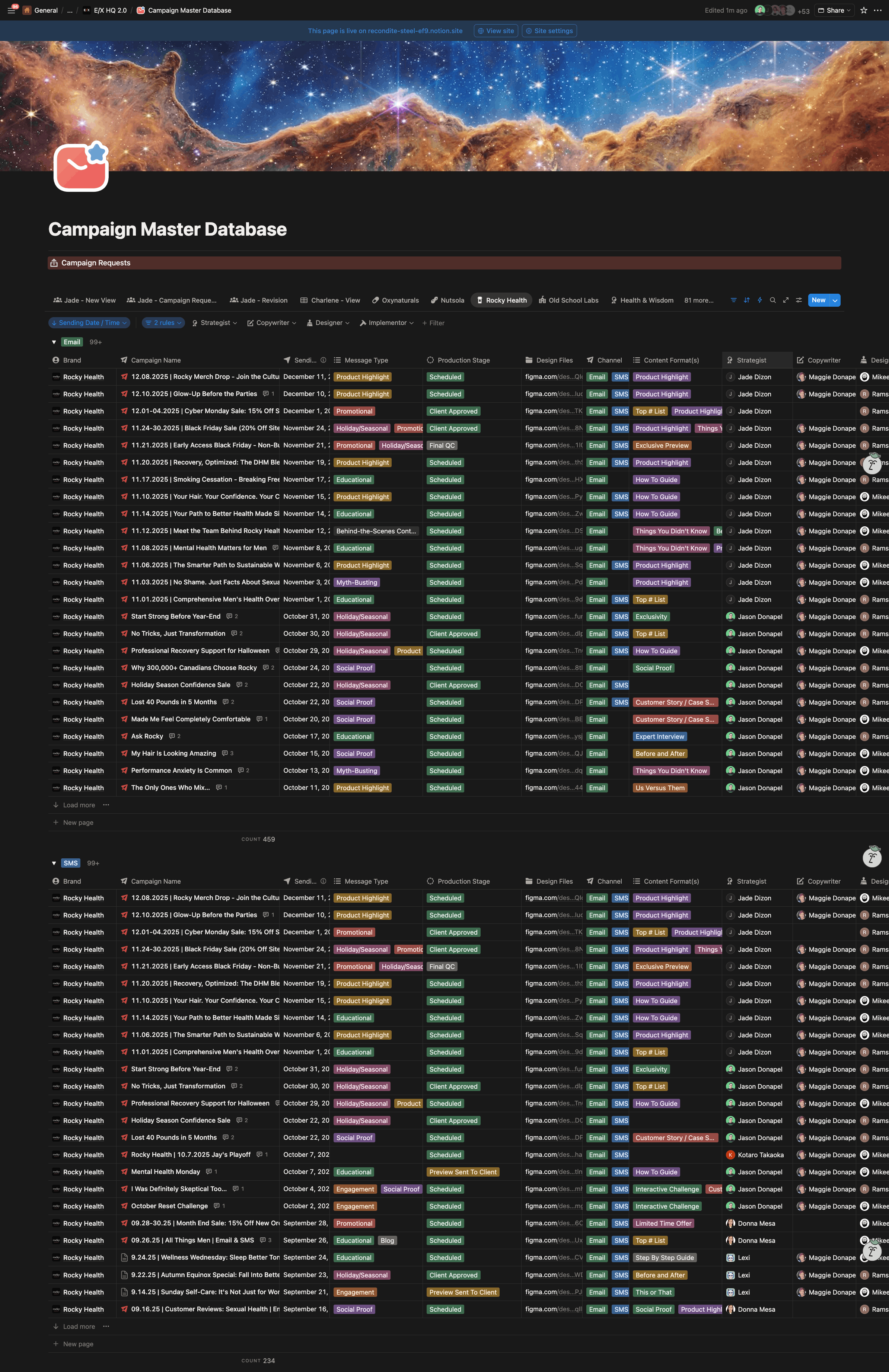Click page icon of 9.24.25 Wellness Wednesday row

pos(124,1258)
